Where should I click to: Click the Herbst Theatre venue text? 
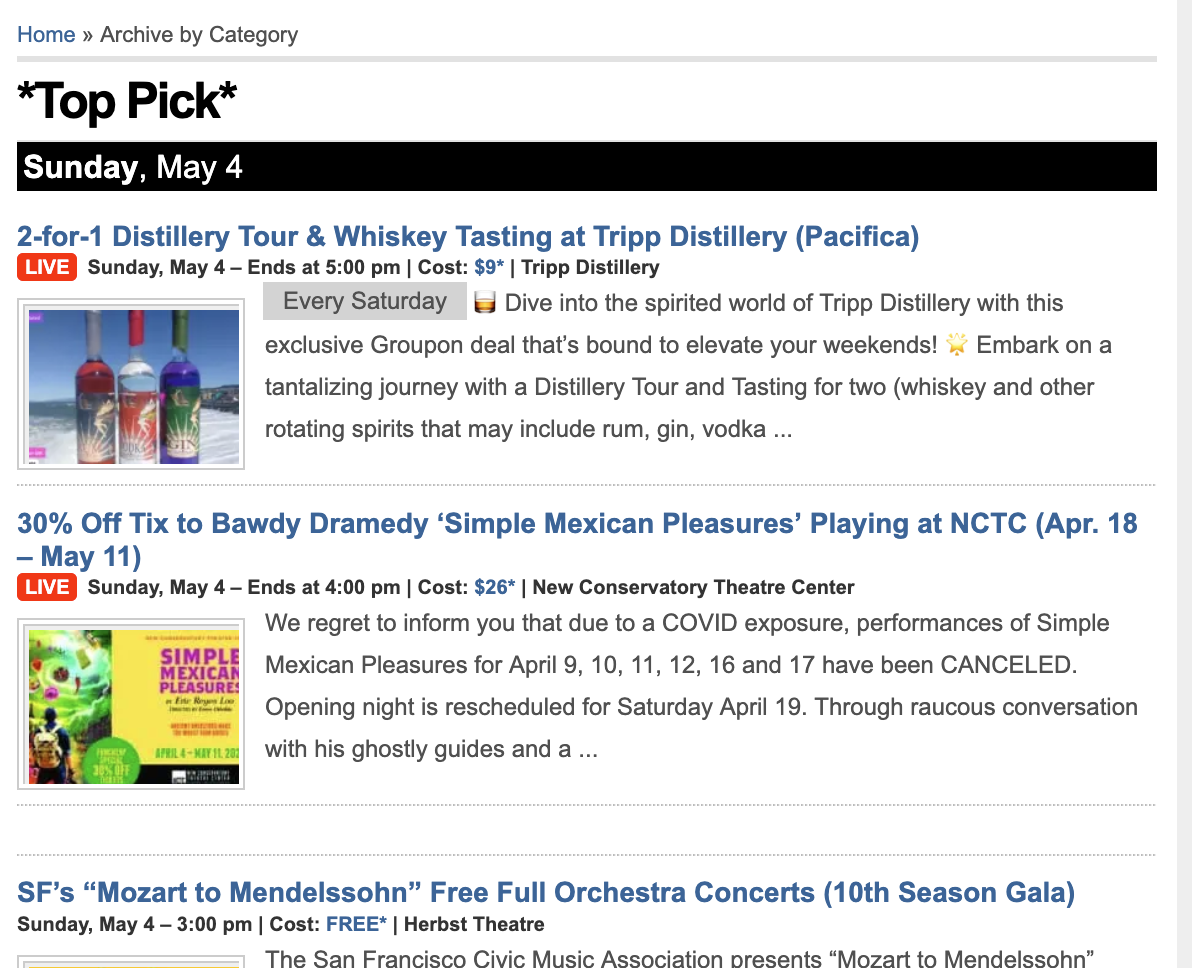tap(474, 925)
